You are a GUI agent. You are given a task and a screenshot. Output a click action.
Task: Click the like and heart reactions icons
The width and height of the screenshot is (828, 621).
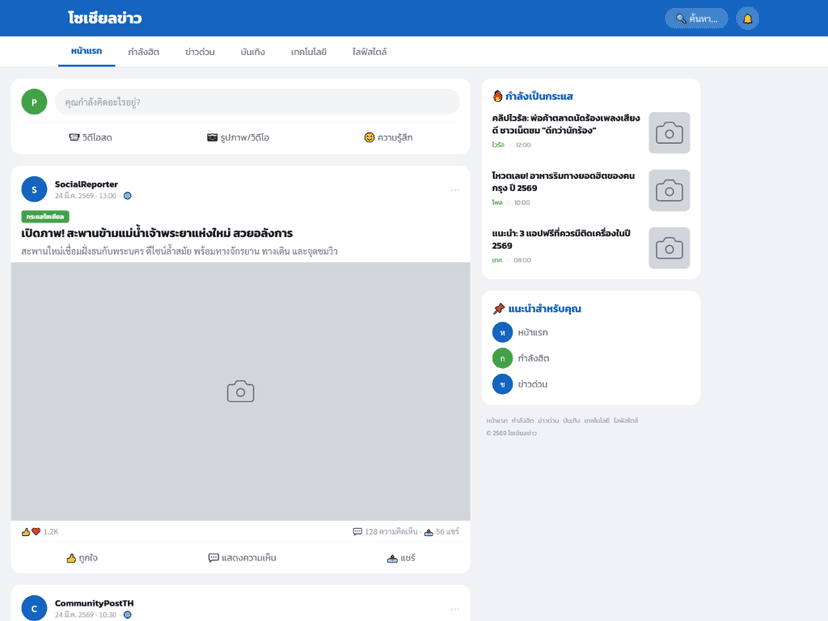point(31,532)
